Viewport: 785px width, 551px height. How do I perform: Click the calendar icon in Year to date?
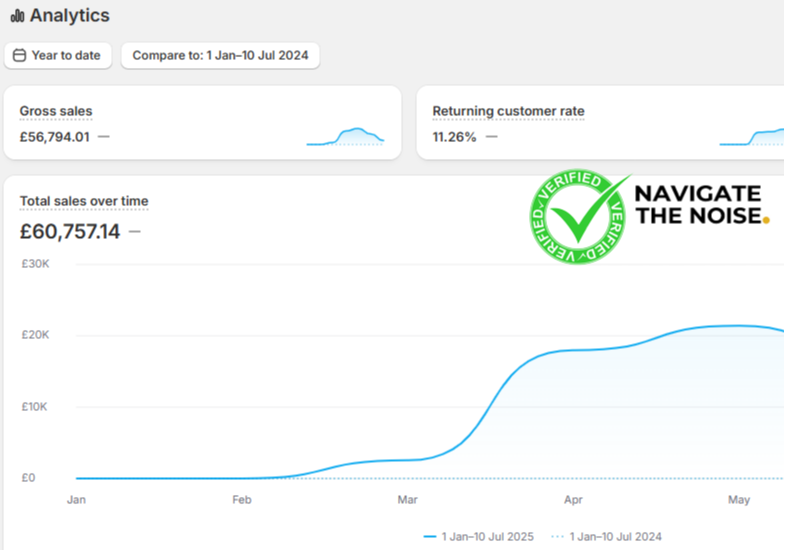click(20, 55)
